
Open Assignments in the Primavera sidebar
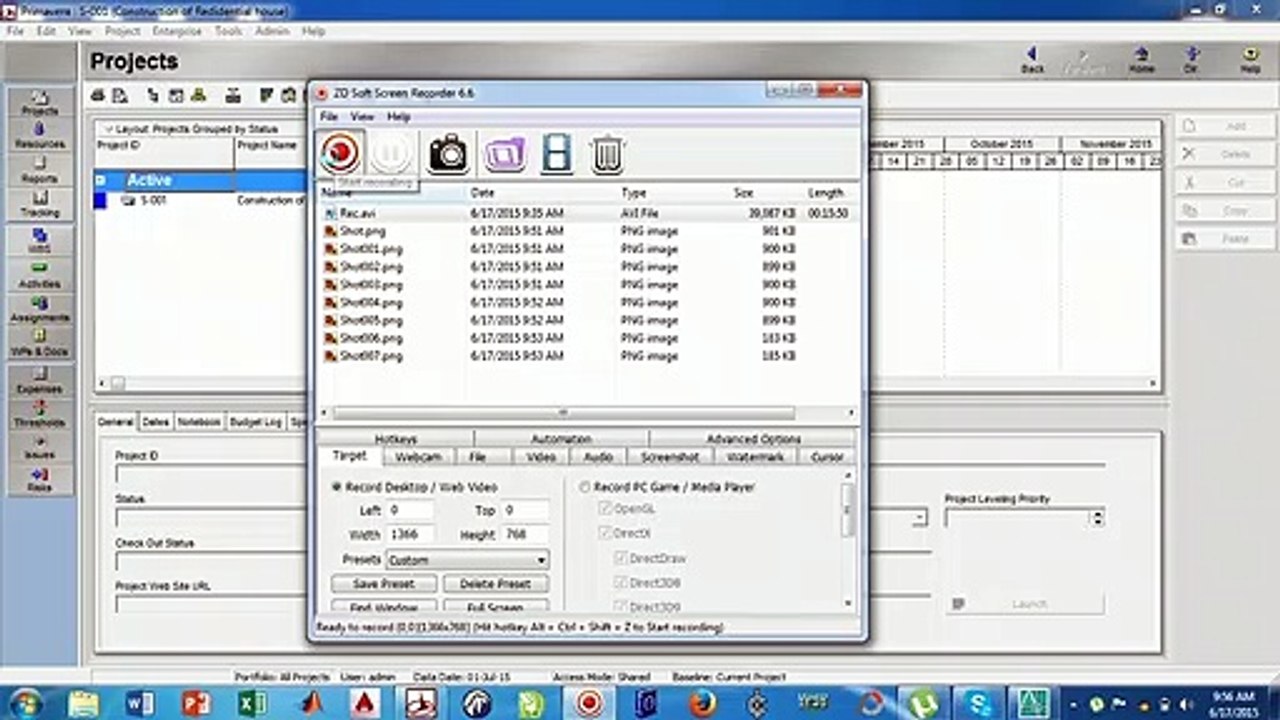point(40,310)
